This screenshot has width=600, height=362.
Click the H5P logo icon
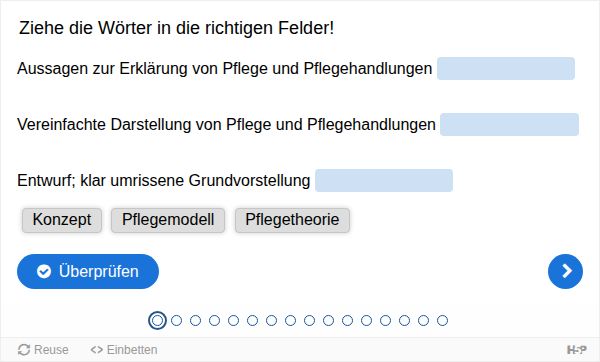[576, 350]
